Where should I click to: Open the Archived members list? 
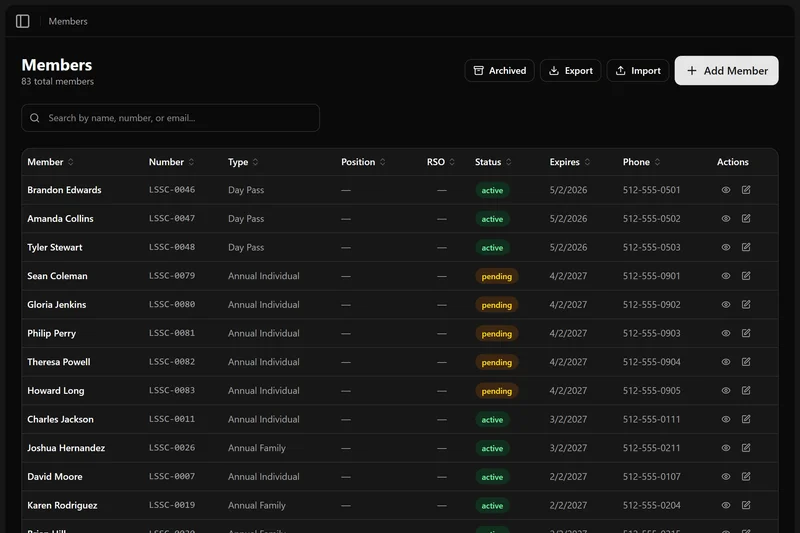(499, 70)
